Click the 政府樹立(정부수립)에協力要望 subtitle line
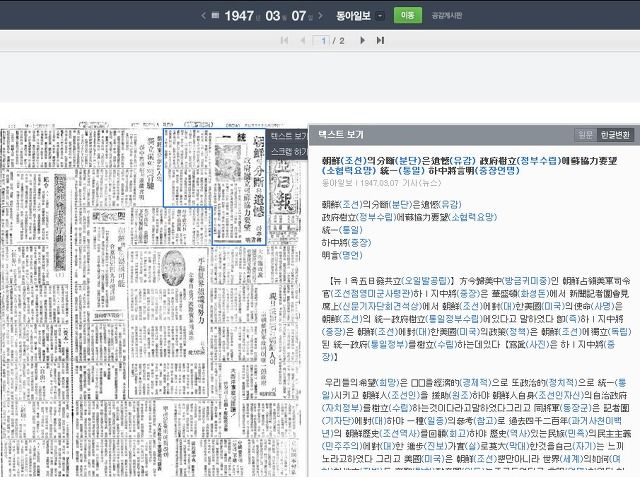The image size is (640, 477). [x=409, y=217]
